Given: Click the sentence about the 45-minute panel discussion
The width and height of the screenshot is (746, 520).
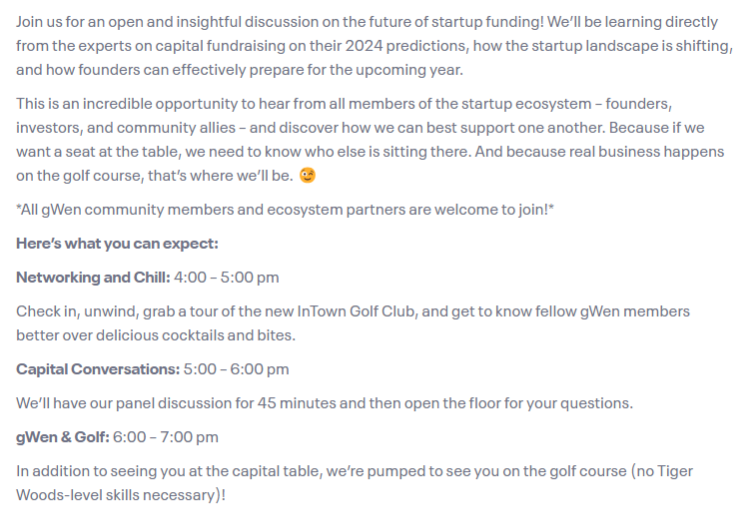Looking at the screenshot, I should tap(324, 403).
